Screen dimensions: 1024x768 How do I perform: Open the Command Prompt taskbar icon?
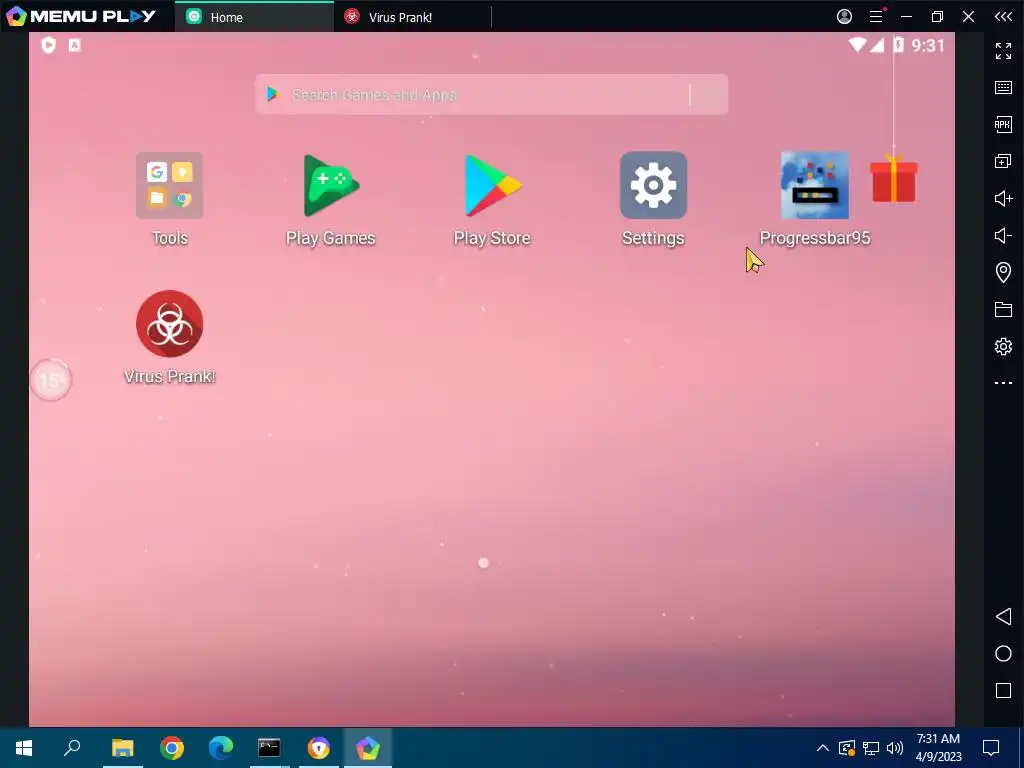tap(269, 748)
